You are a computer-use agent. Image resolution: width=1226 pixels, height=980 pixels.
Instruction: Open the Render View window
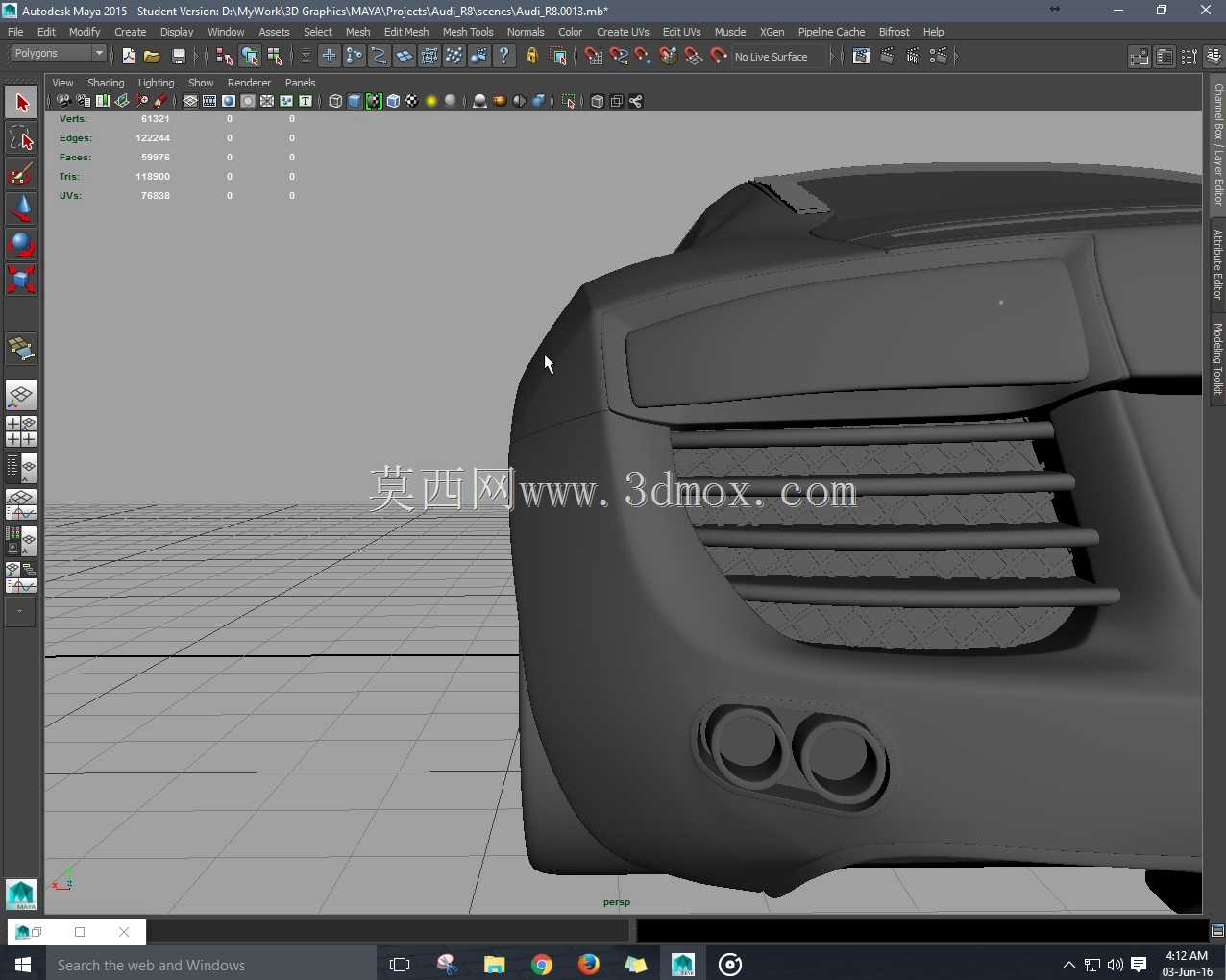(861, 57)
